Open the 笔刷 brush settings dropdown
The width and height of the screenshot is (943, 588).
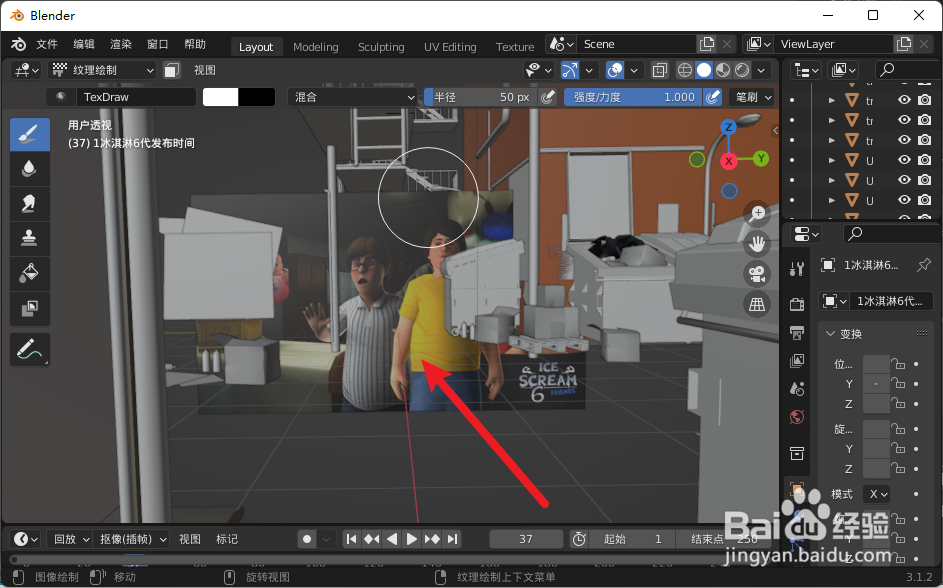[x=751, y=97]
